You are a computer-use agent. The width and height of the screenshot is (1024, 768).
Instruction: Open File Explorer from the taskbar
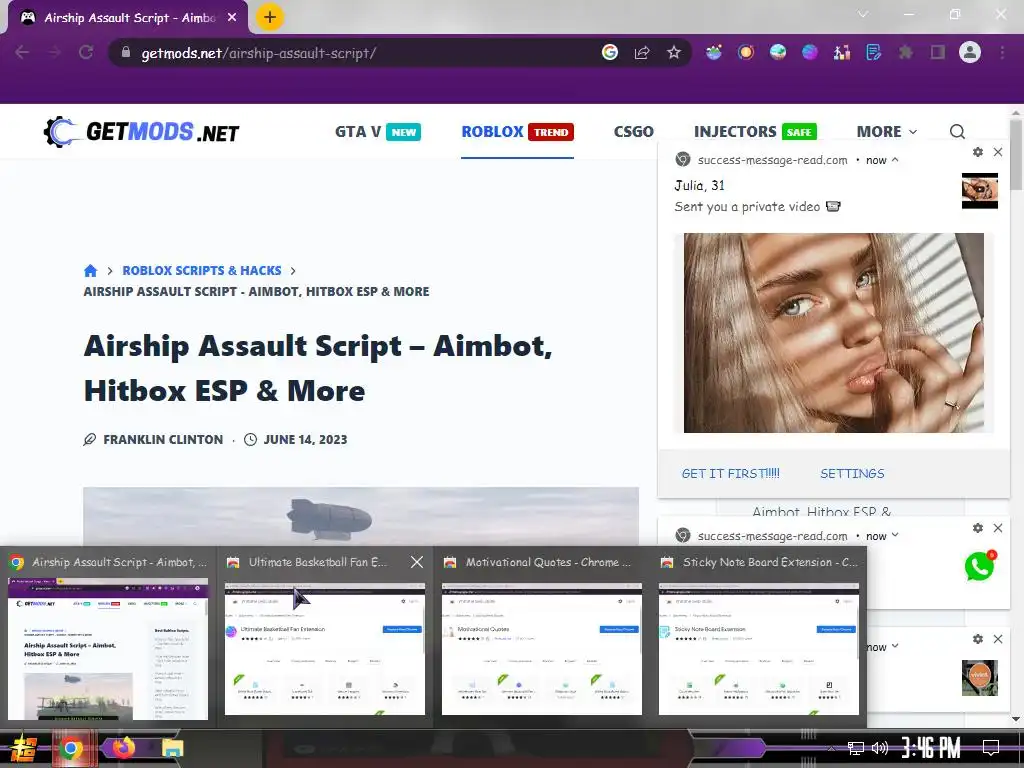(x=172, y=748)
